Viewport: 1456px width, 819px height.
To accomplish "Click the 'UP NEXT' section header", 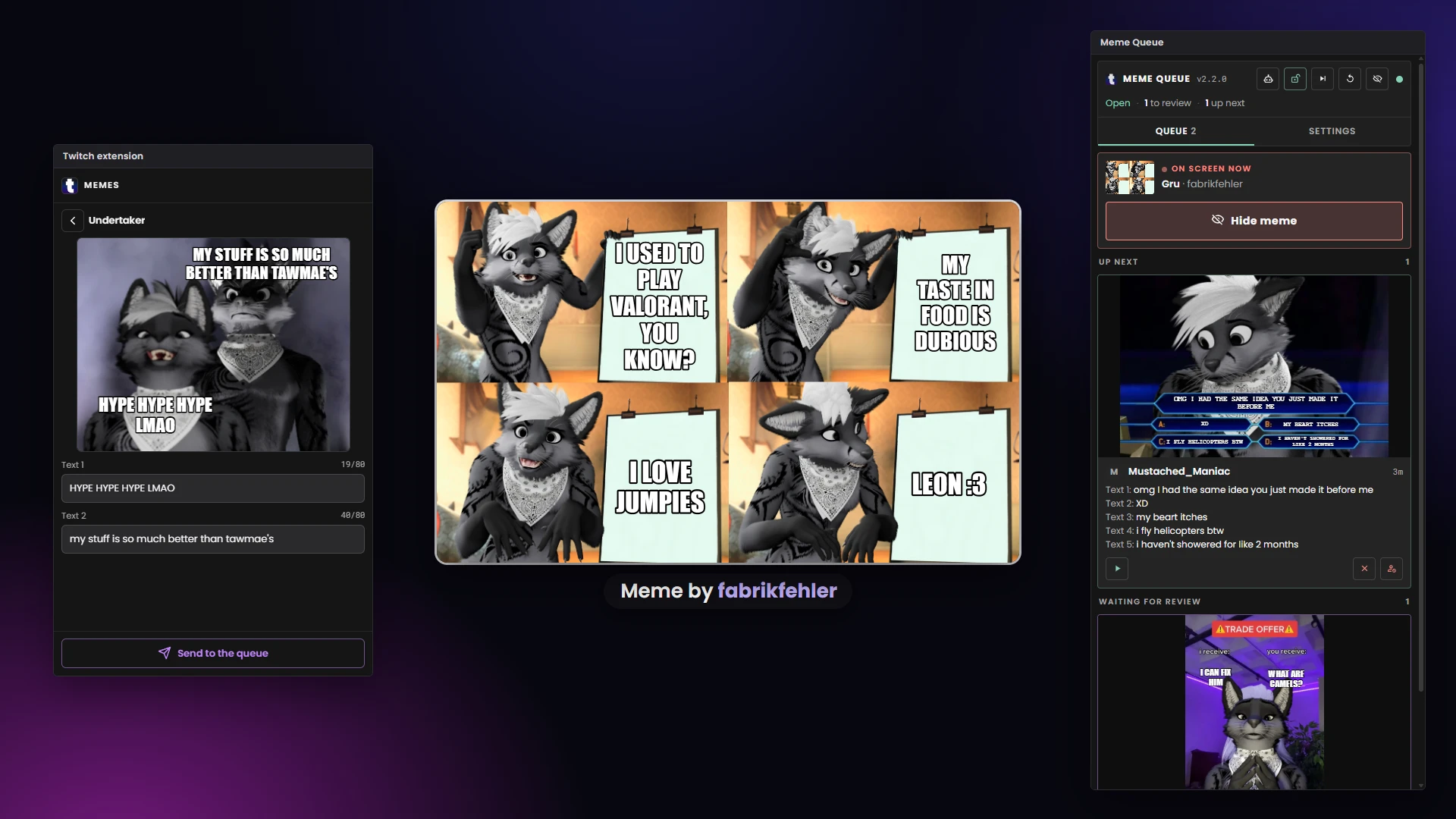I will (x=1119, y=262).
